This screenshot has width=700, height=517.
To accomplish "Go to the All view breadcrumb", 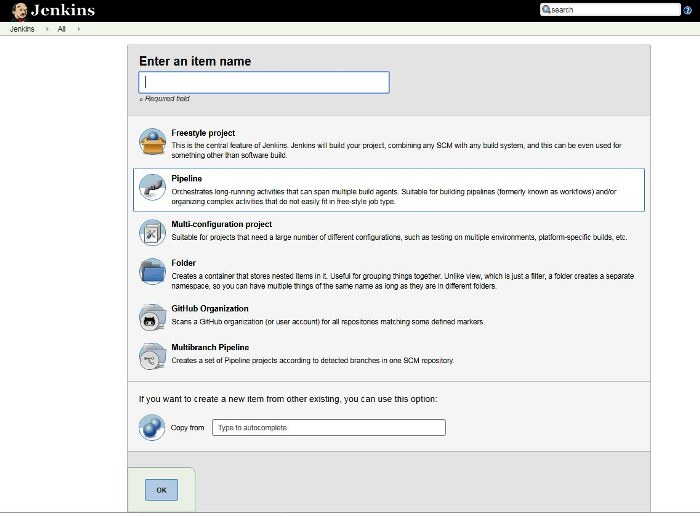I will pyautogui.click(x=61, y=29).
